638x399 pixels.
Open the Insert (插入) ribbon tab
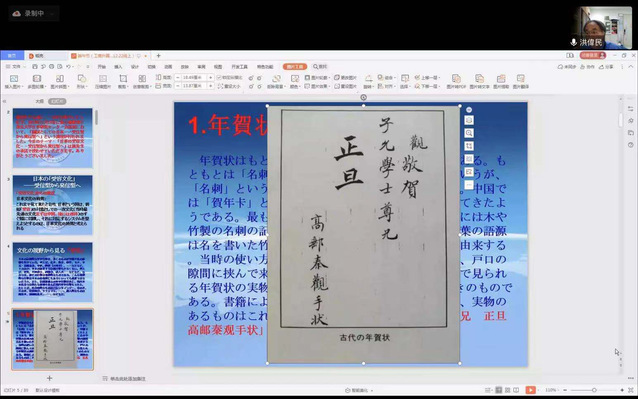[118, 67]
